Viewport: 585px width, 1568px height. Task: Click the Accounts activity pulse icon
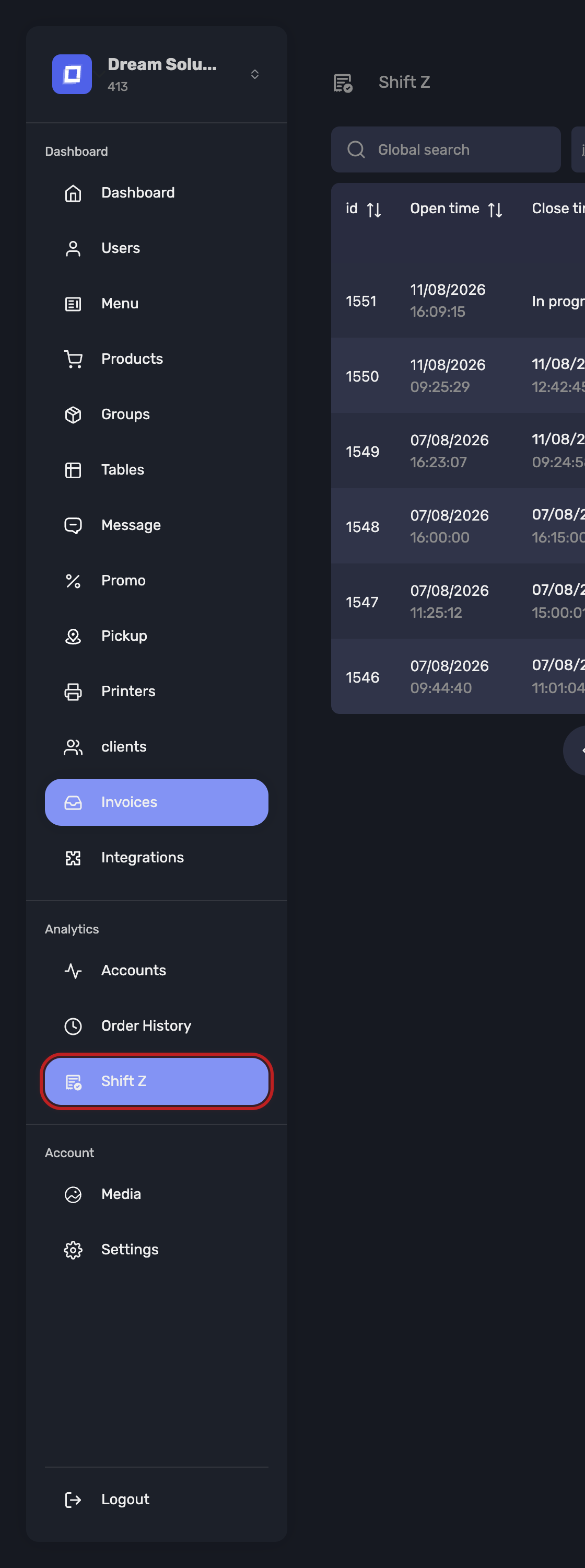tap(73, 970)
